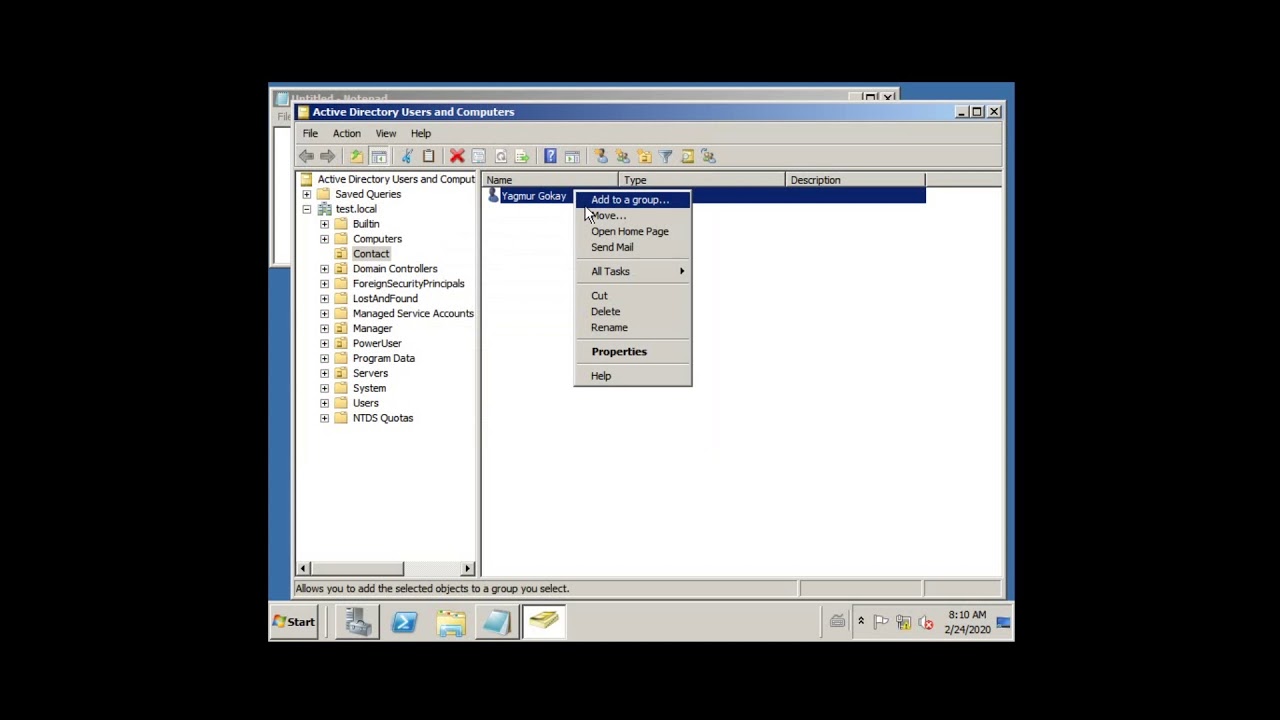Open Properties from toolbar icon
Image resolution: width=1280 pixels, height=720 pixels.
coord(479,156)
